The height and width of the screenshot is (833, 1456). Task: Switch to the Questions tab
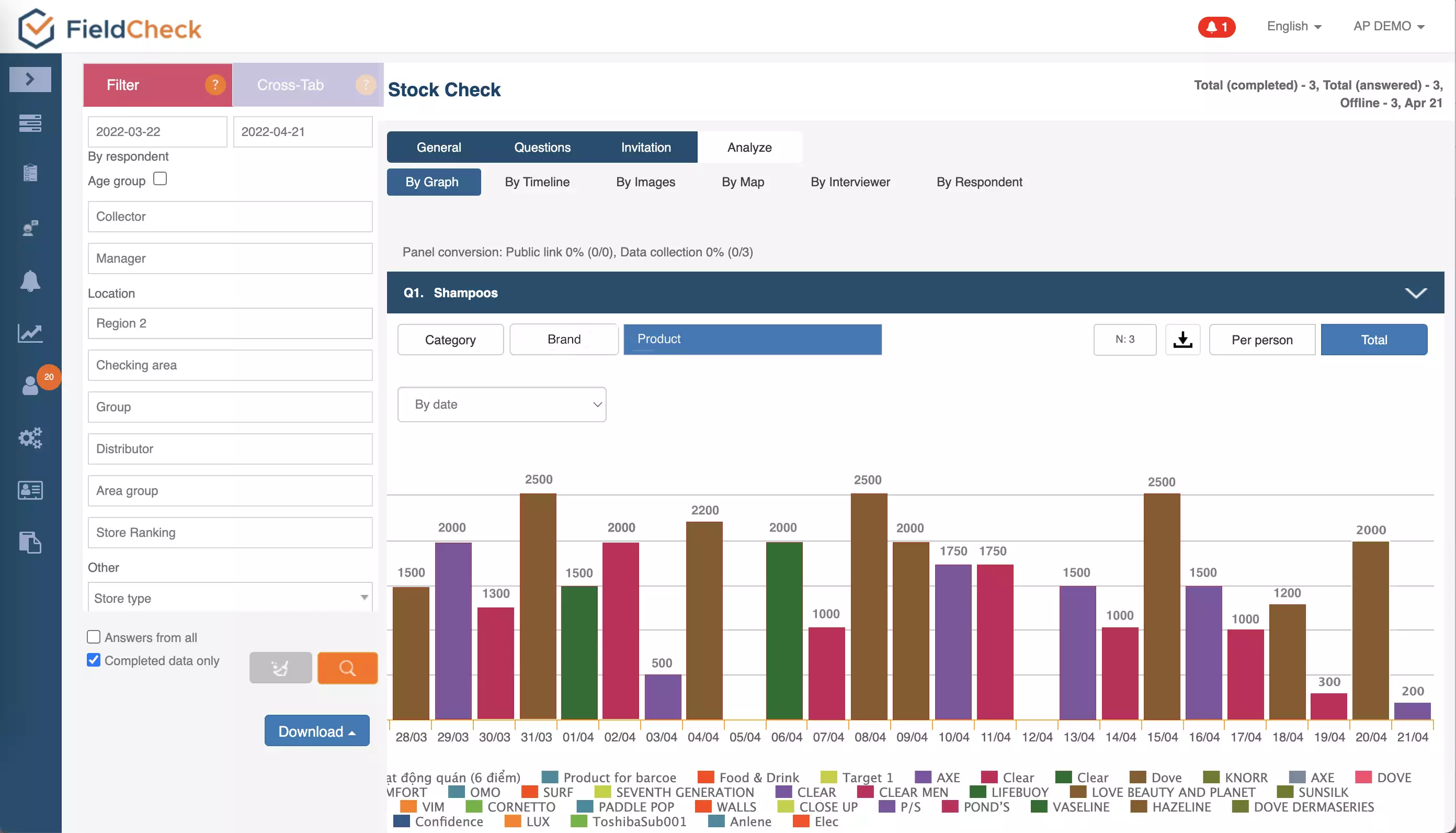pos(542,147)
